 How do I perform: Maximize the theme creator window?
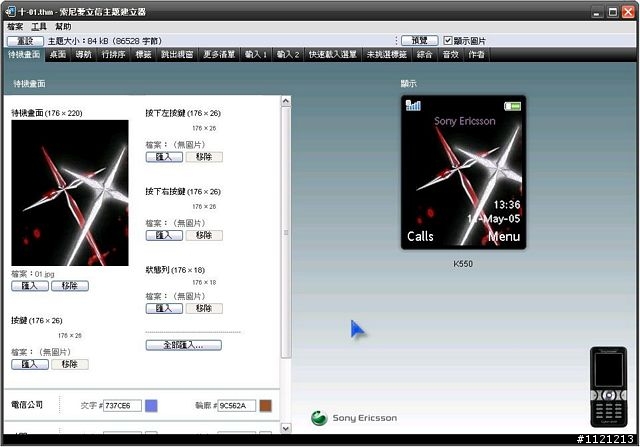pos(613,12)
